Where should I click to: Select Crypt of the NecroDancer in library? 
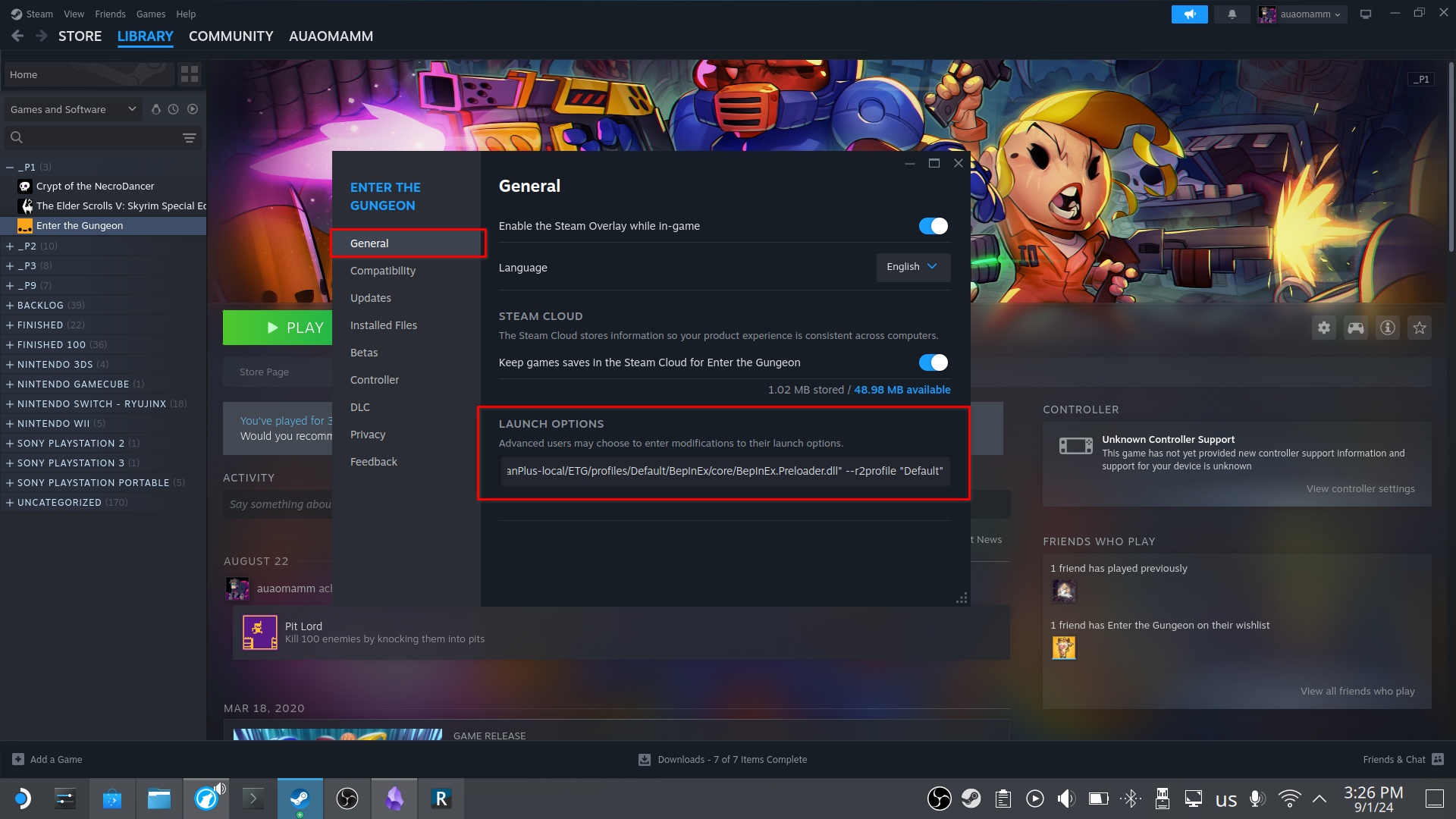103,187
